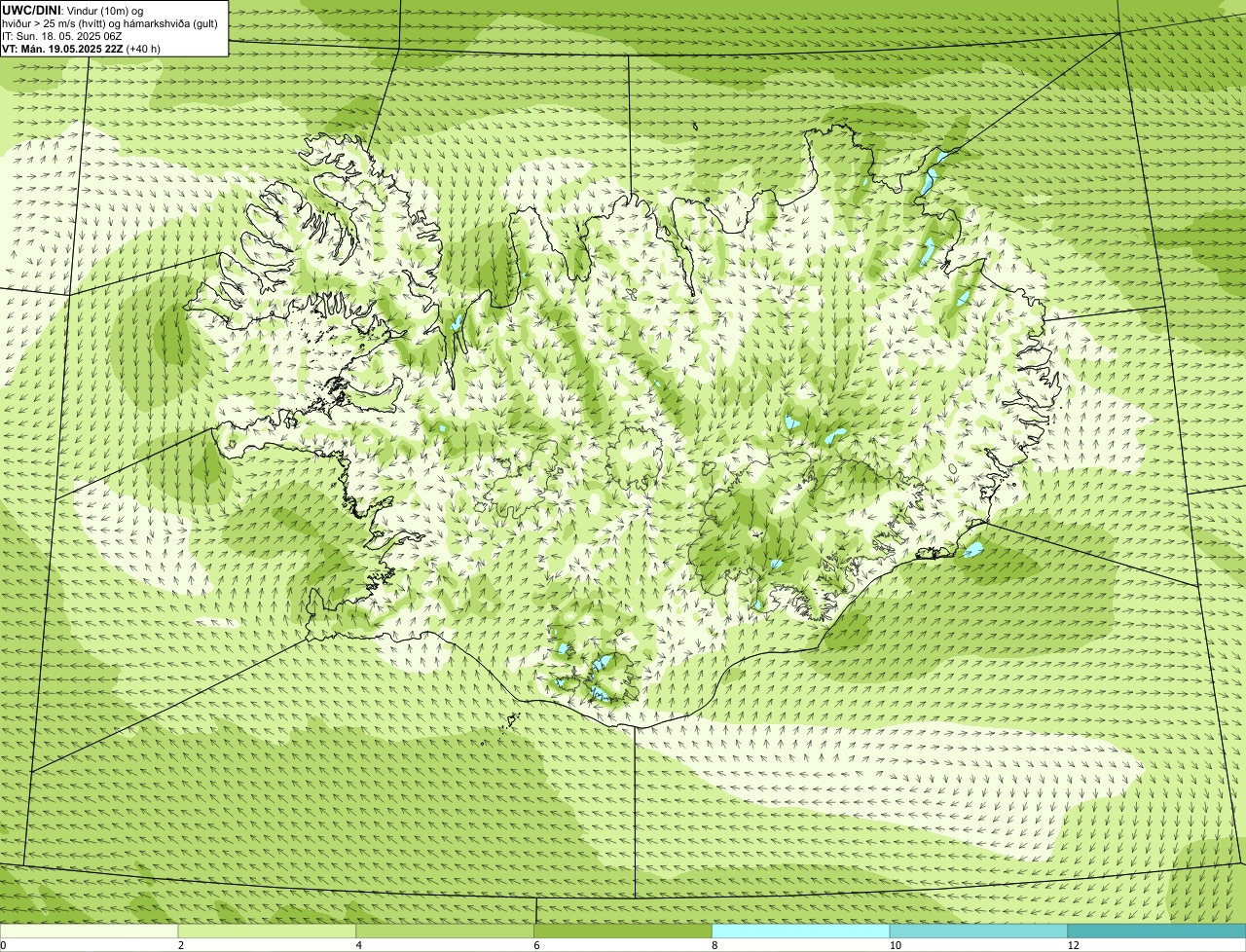Click the scale label '12'
This screenshot has width=1246, height=952.
1073,945
